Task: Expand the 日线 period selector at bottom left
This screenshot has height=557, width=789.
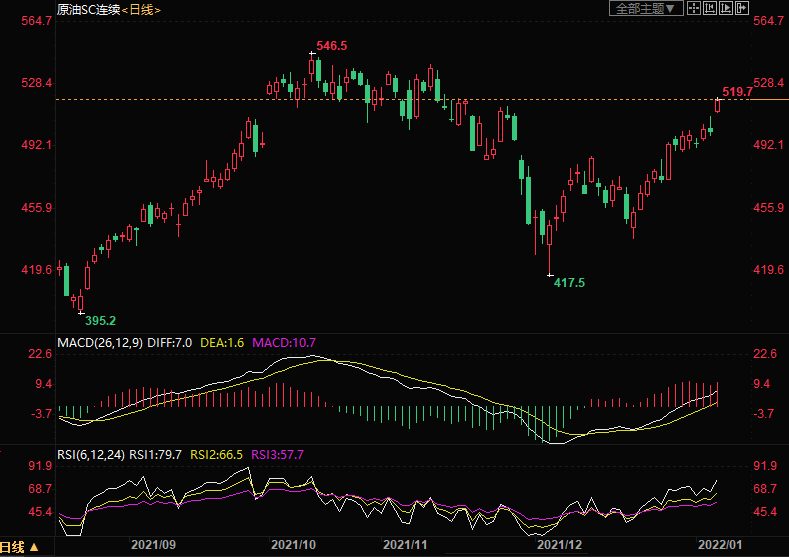Action: pos(20,547)
